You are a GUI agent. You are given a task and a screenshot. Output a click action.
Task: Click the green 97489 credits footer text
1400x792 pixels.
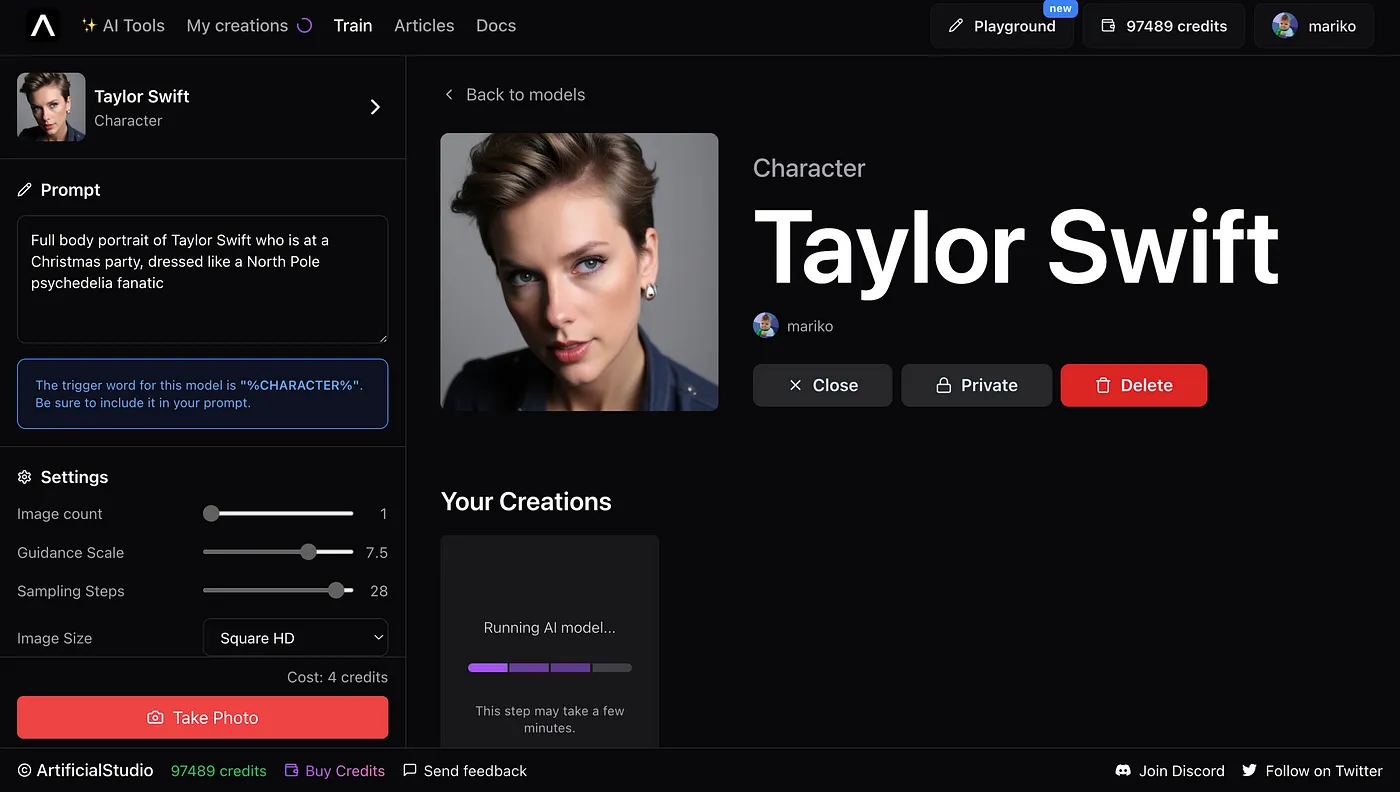click(219, 771)
